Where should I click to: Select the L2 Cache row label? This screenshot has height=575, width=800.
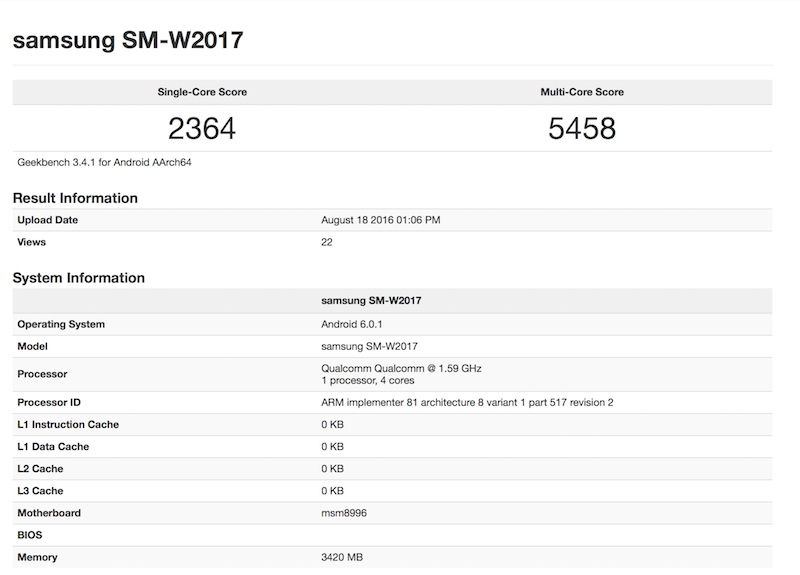tap(40, 468)
